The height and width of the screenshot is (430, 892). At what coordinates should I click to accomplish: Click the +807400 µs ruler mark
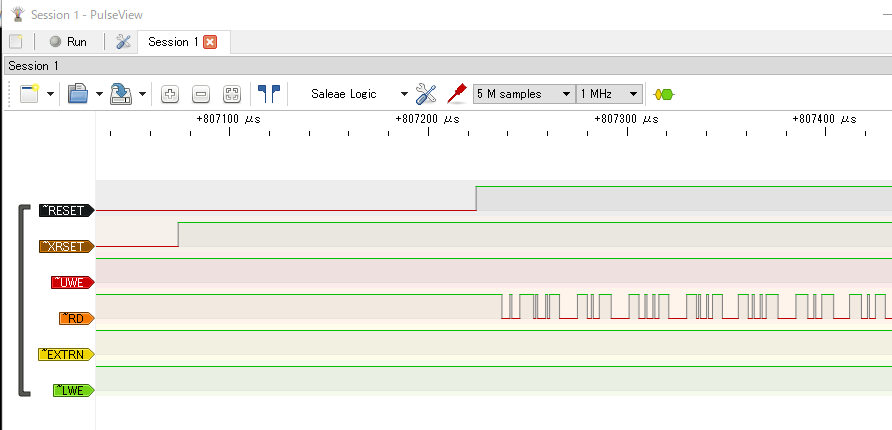tap(825, 119)
